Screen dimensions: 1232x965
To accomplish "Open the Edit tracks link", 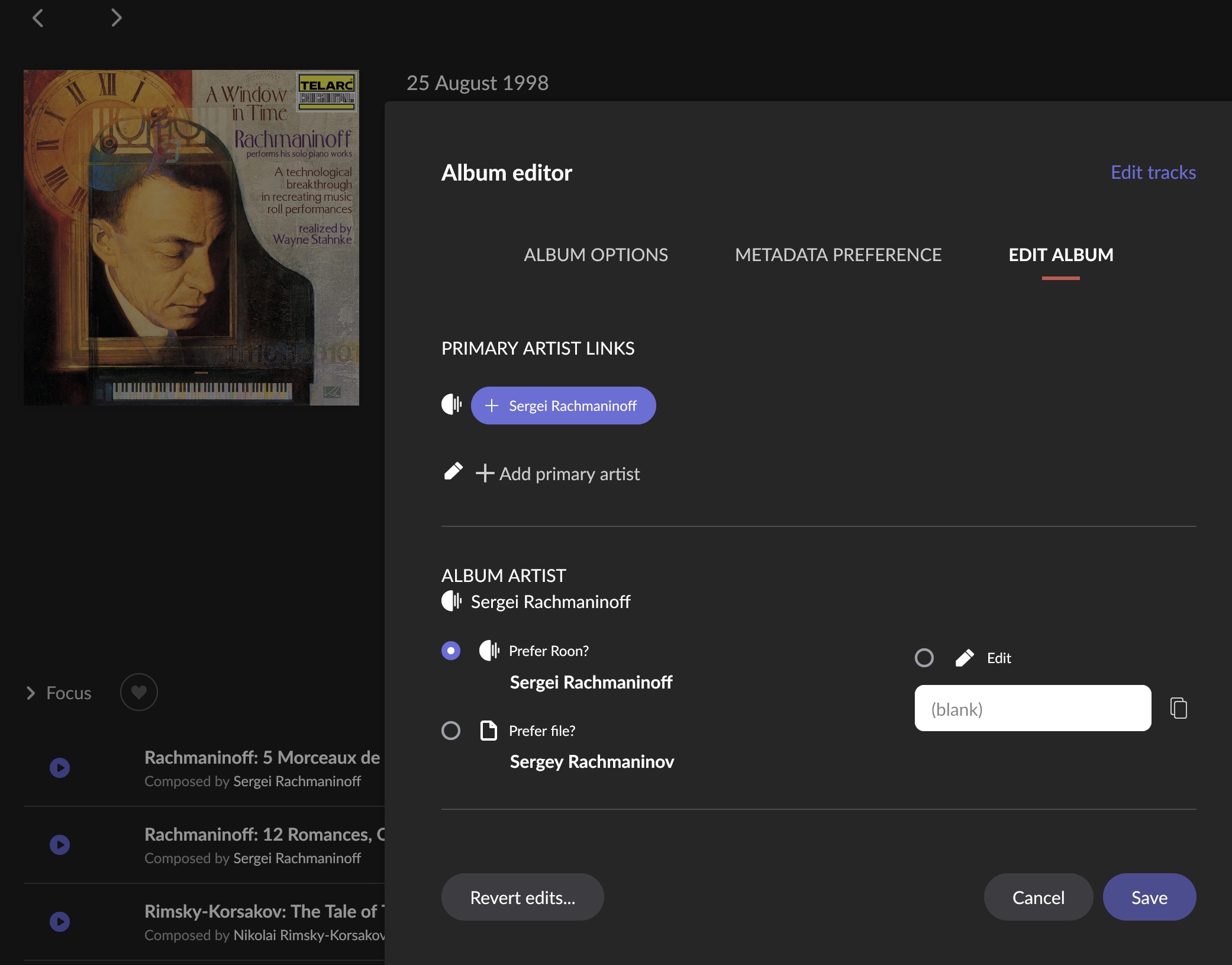I will [1153, 172].
